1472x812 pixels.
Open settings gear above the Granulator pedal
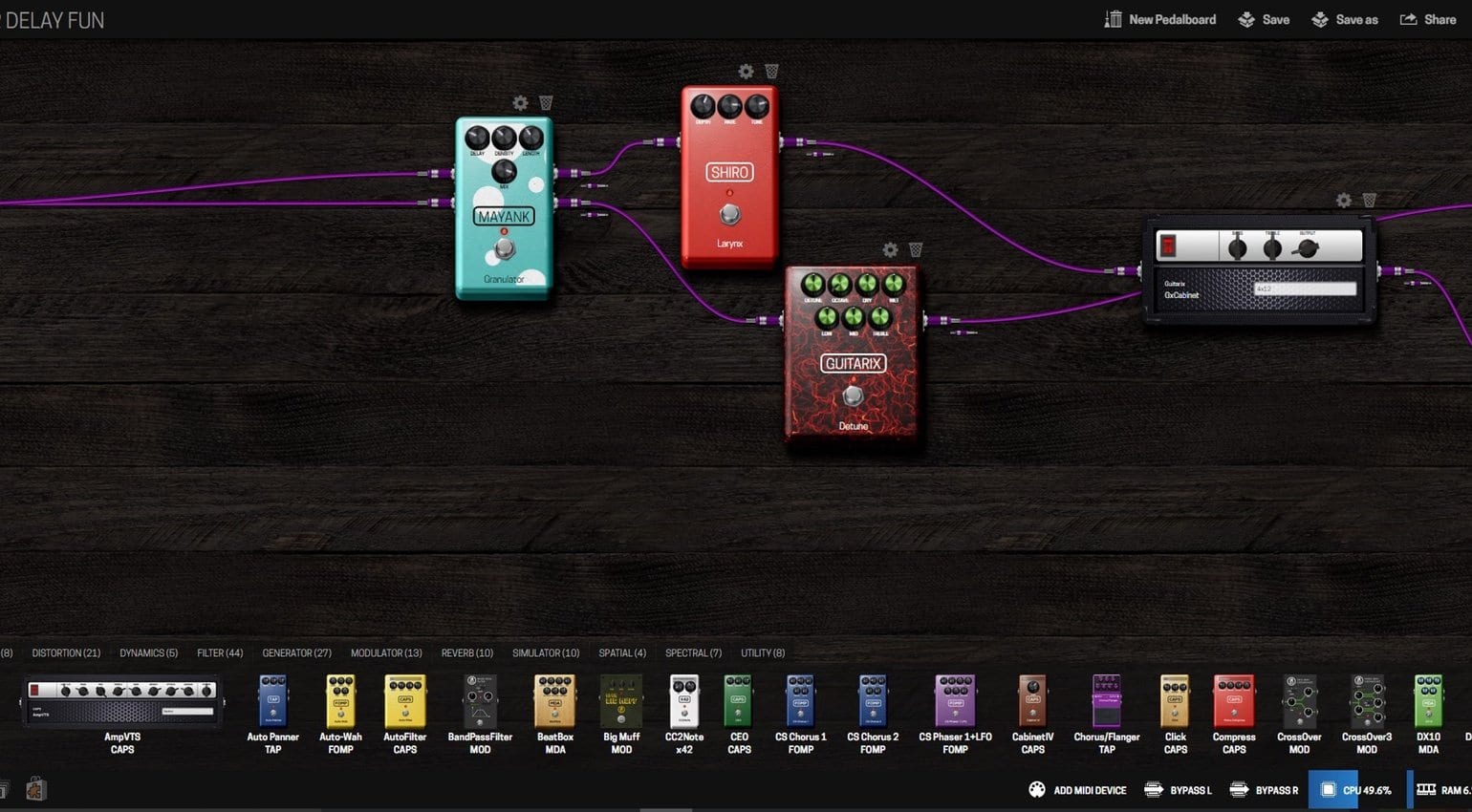[x=520, y=103]
